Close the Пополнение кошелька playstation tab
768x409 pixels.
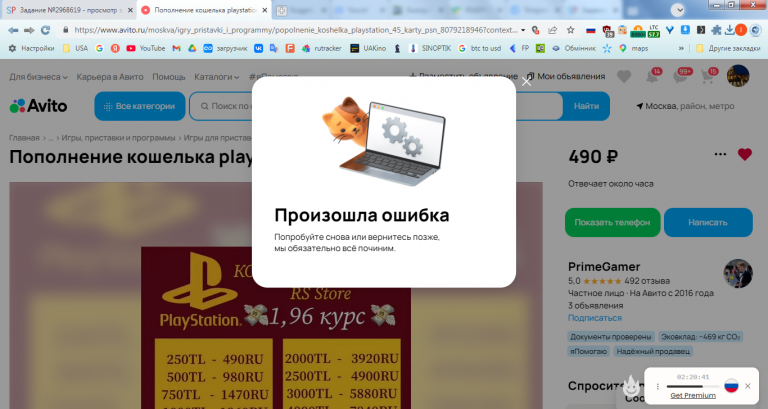point(264,10)
